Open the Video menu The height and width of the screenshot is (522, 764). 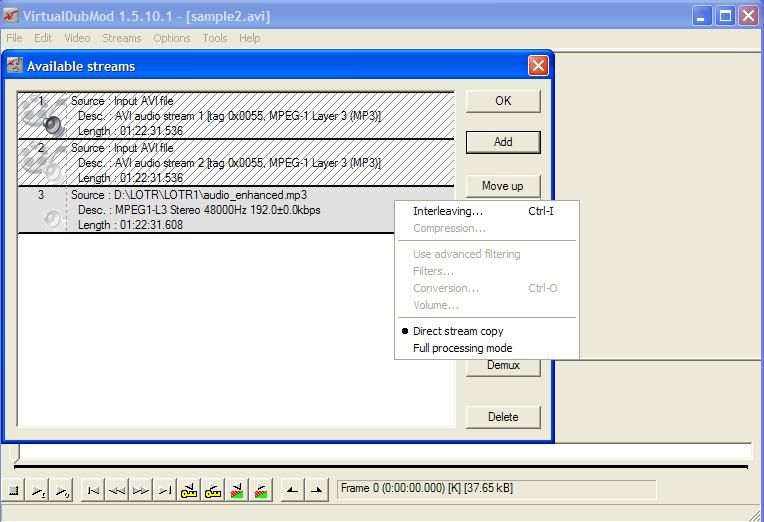[77, 38]
